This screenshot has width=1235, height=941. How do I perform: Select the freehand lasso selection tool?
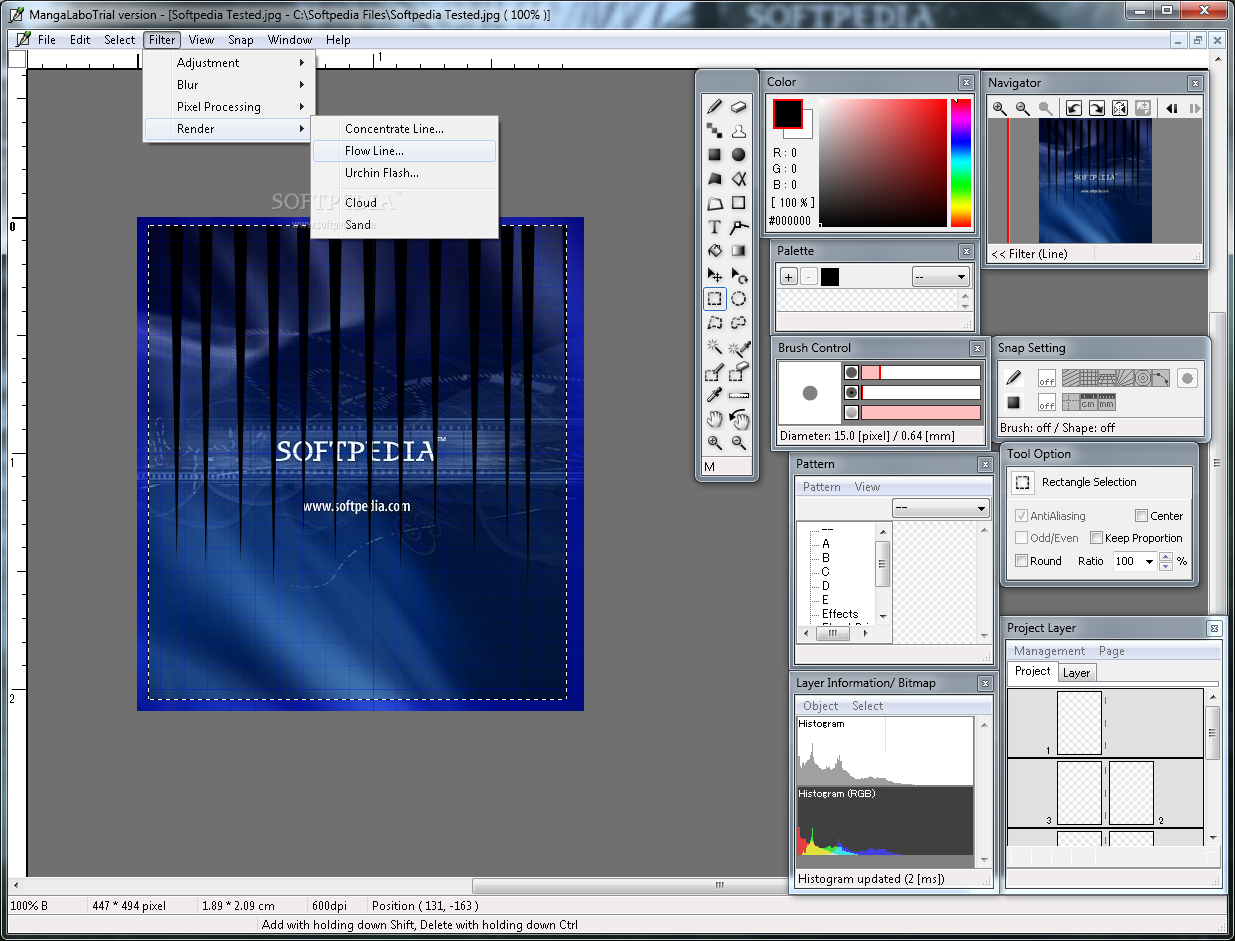(x=738, y=322)
